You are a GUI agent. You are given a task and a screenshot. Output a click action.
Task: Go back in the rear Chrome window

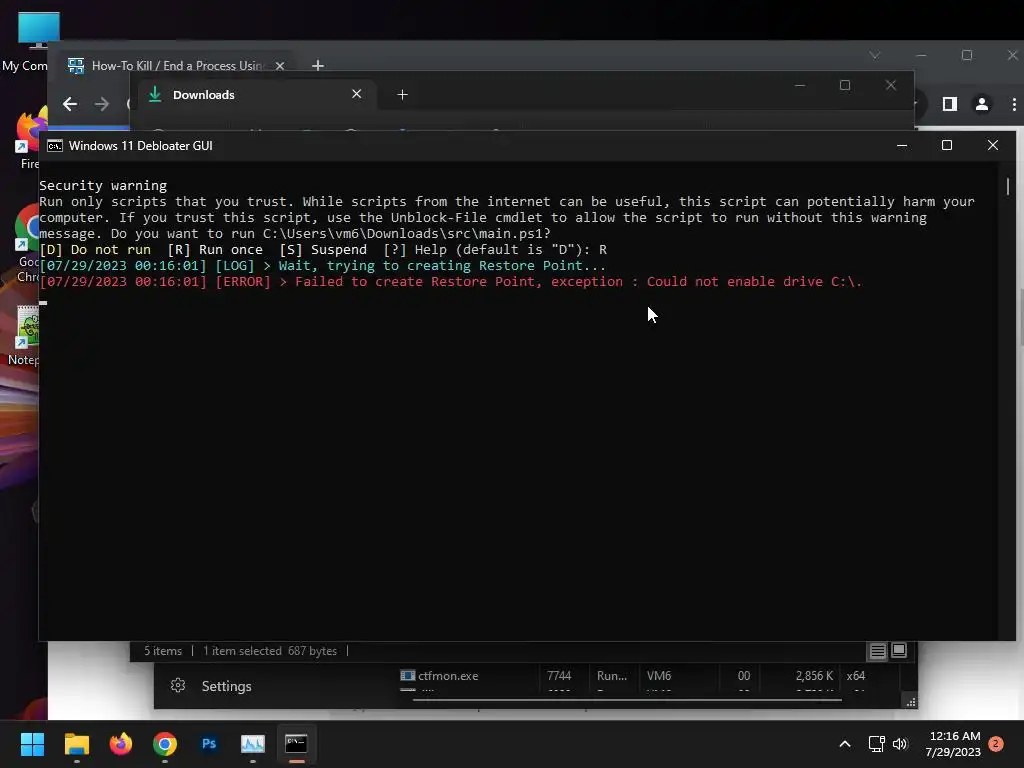70,104
